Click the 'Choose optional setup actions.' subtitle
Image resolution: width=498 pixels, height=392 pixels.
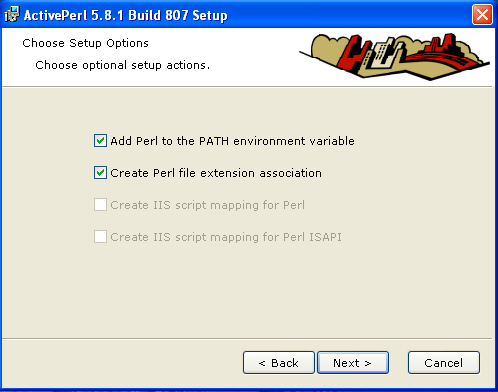[x=123, y=65]
